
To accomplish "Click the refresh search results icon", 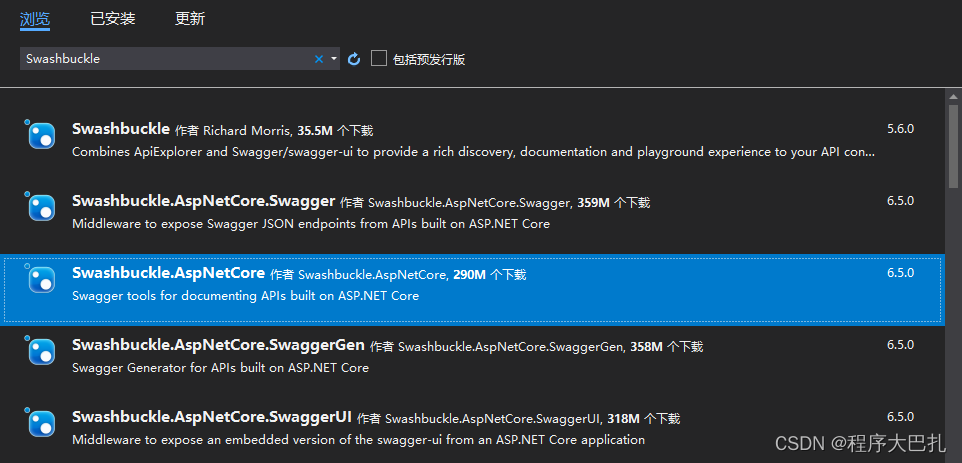I will click(x=354, y=59).
